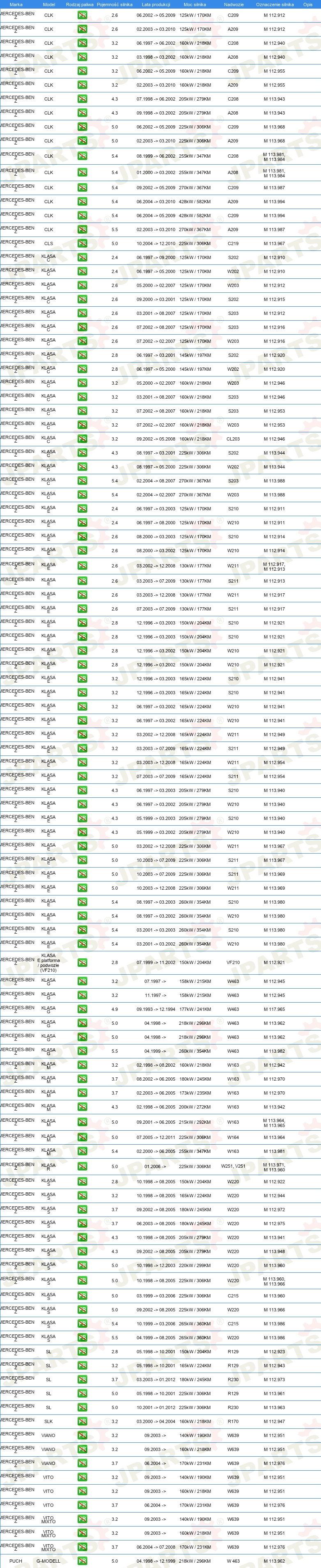Click the fuel icon in the CLK 5.5 row

tap(82, 230)
